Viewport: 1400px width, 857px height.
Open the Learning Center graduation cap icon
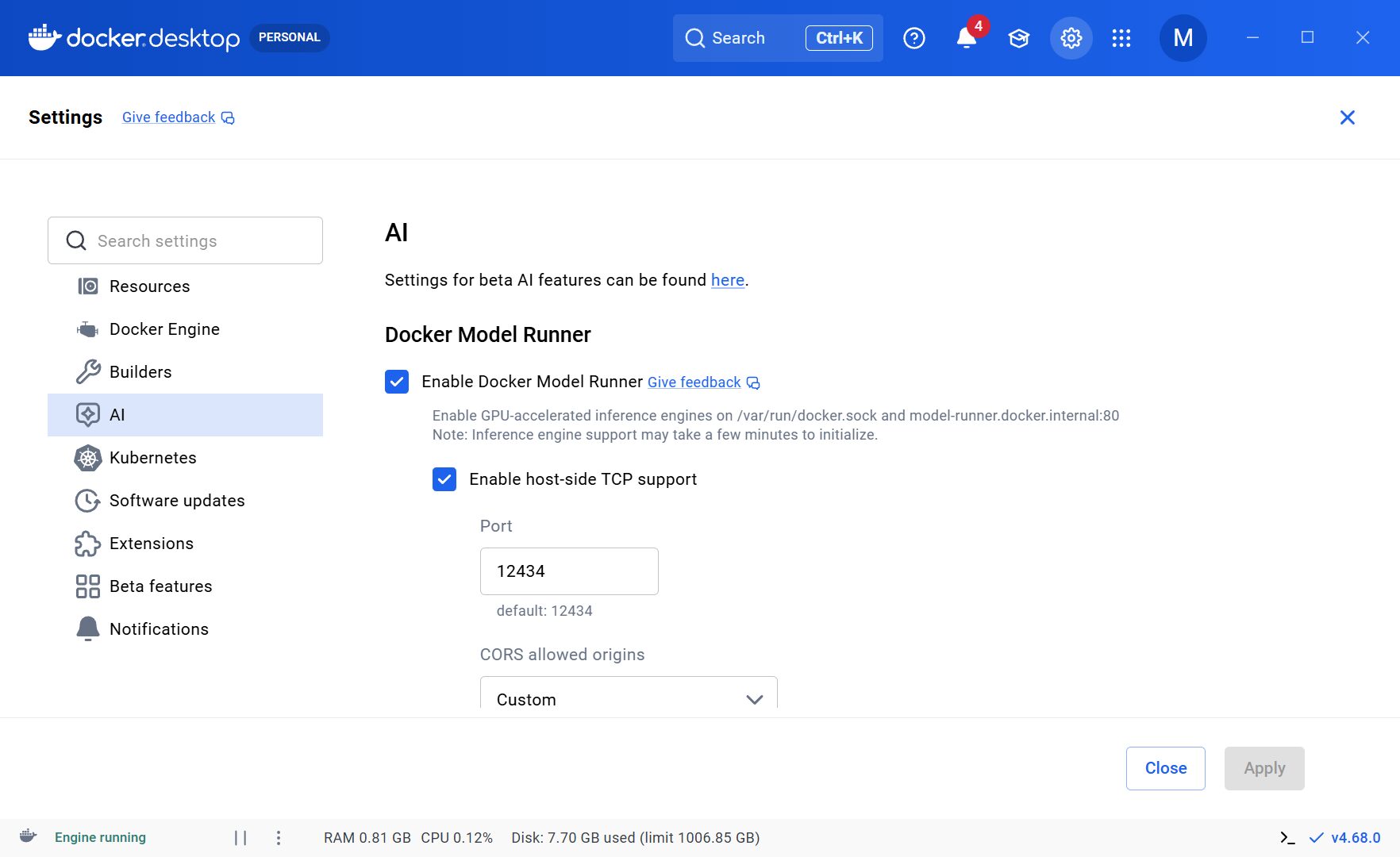click(x=1018, y=38)
